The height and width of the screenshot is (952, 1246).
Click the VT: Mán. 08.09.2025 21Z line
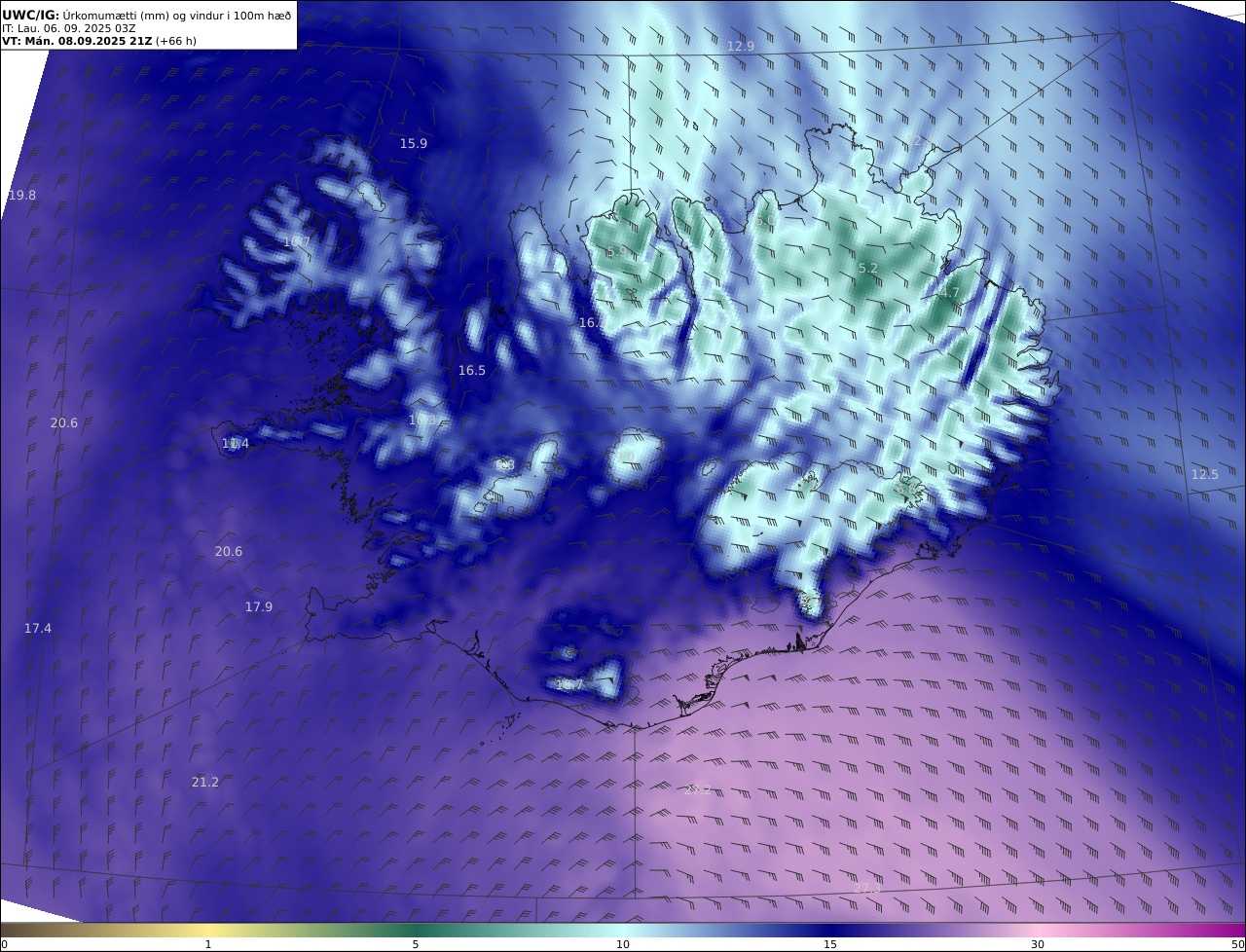pos(99,41)
